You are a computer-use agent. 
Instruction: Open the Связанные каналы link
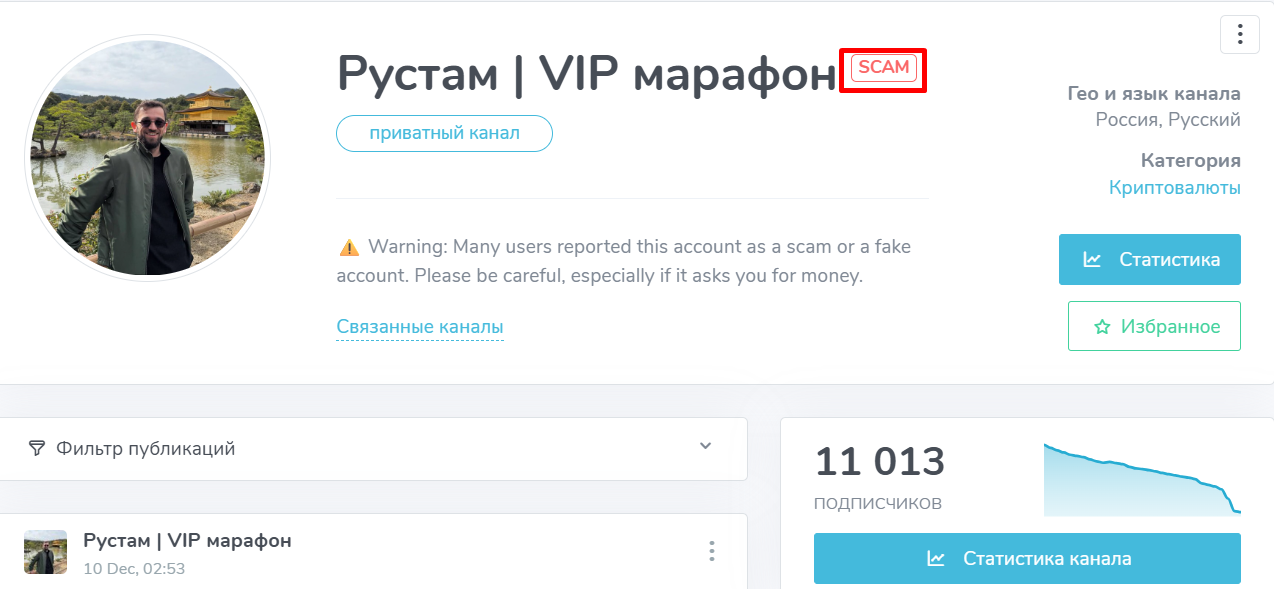tap(420, 326)
